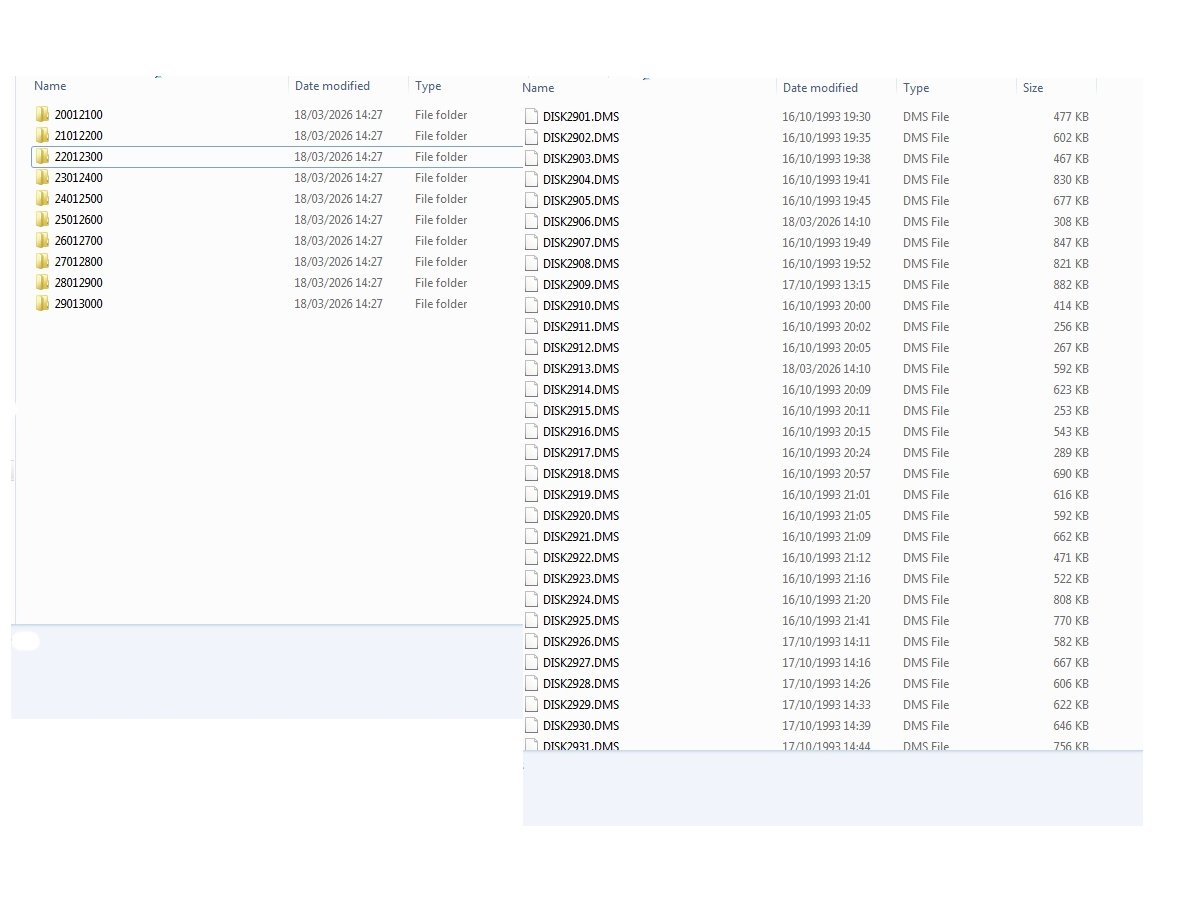Click right pane Name column header

538,88
